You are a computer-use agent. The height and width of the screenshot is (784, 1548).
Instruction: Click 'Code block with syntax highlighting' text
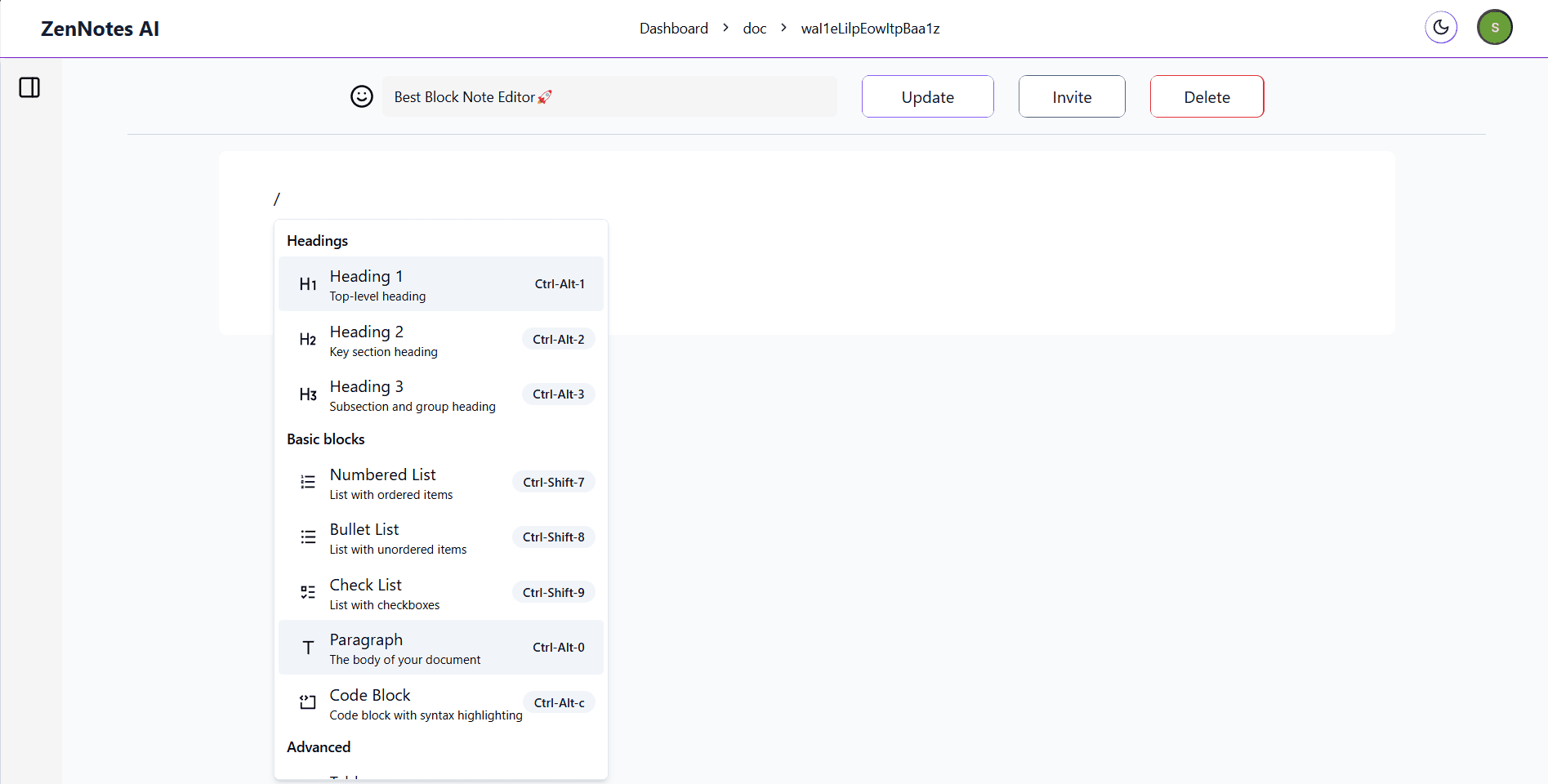coord(426,715)
